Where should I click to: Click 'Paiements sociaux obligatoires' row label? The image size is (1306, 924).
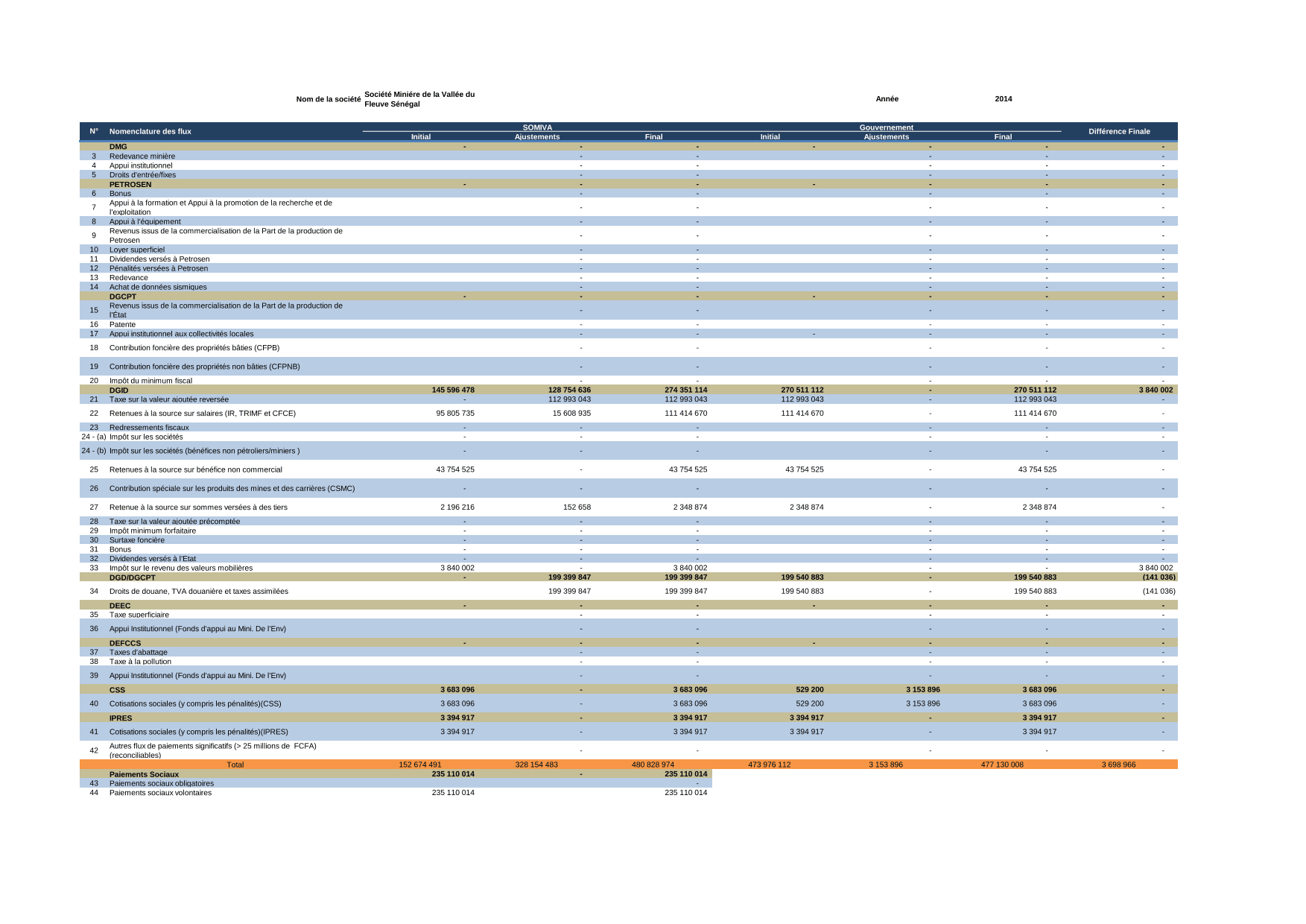coord(162,784)
